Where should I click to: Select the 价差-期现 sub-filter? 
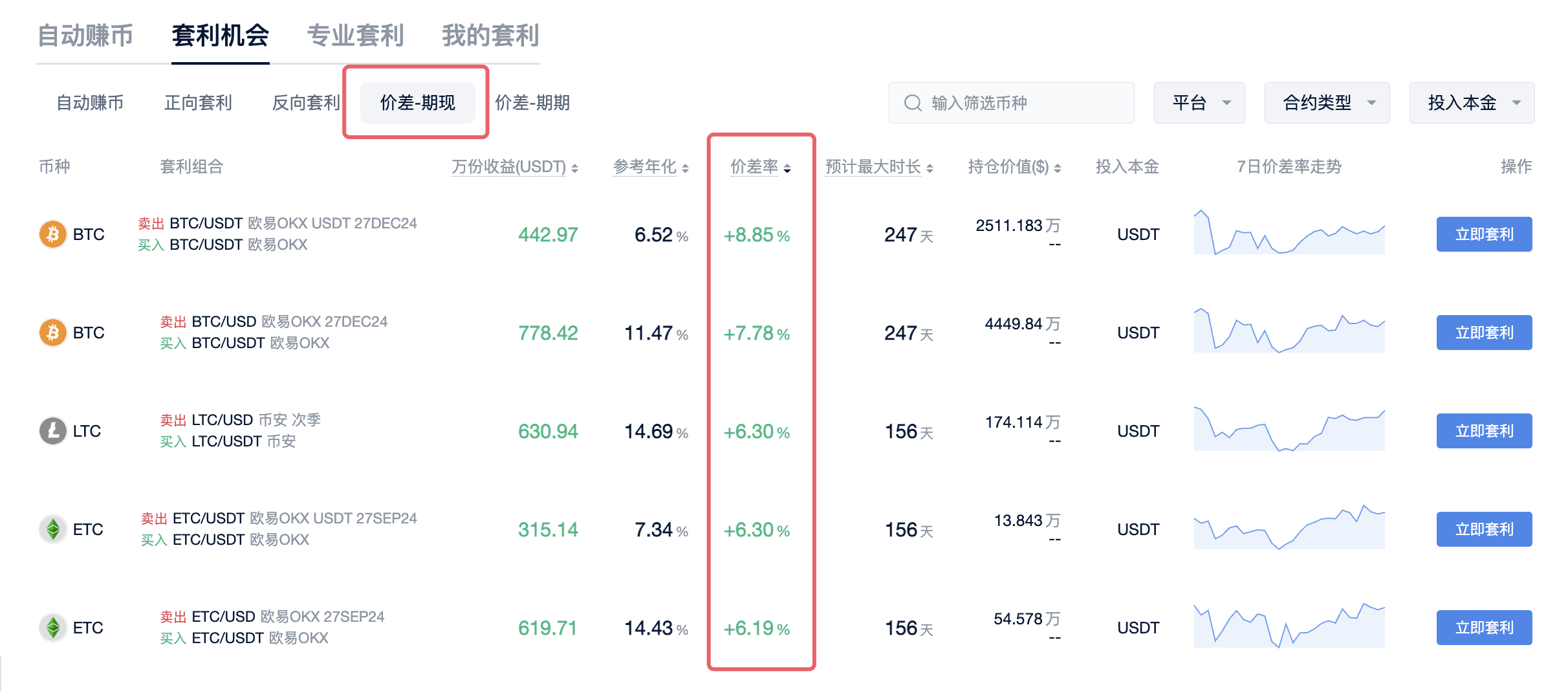(x=418, y=103)
